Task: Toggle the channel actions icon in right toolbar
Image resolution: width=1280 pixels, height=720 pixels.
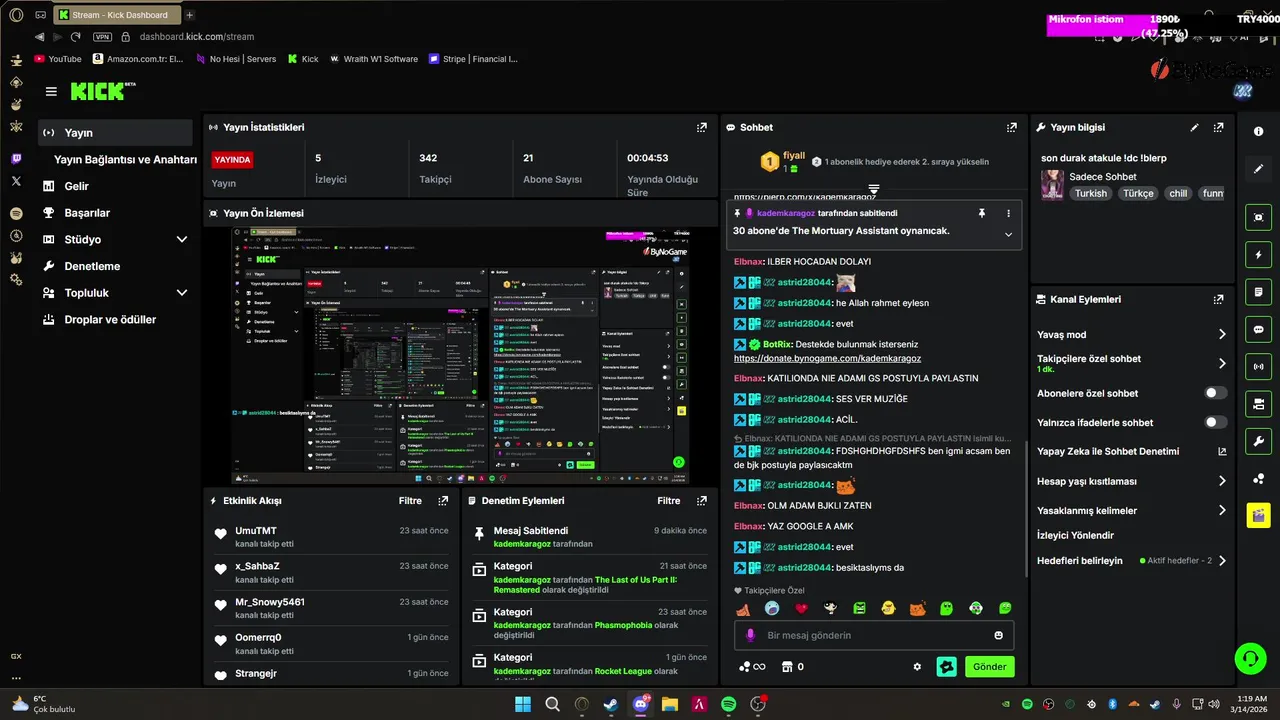Action: (1258, 404)
